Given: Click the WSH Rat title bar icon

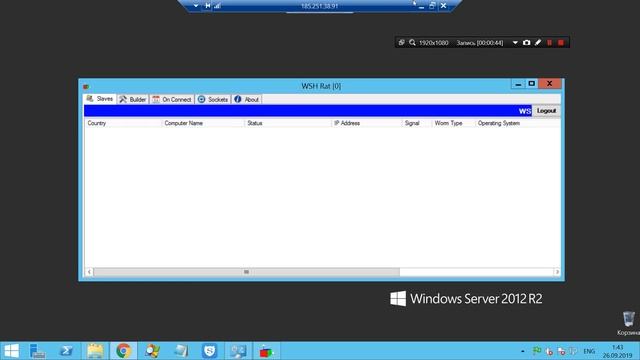Looking at the screenshot, I should [x=86, y=87].
